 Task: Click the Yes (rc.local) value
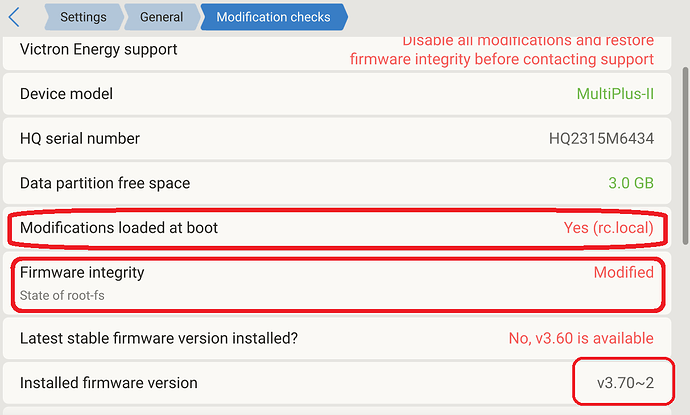click(x=608, y=228)
